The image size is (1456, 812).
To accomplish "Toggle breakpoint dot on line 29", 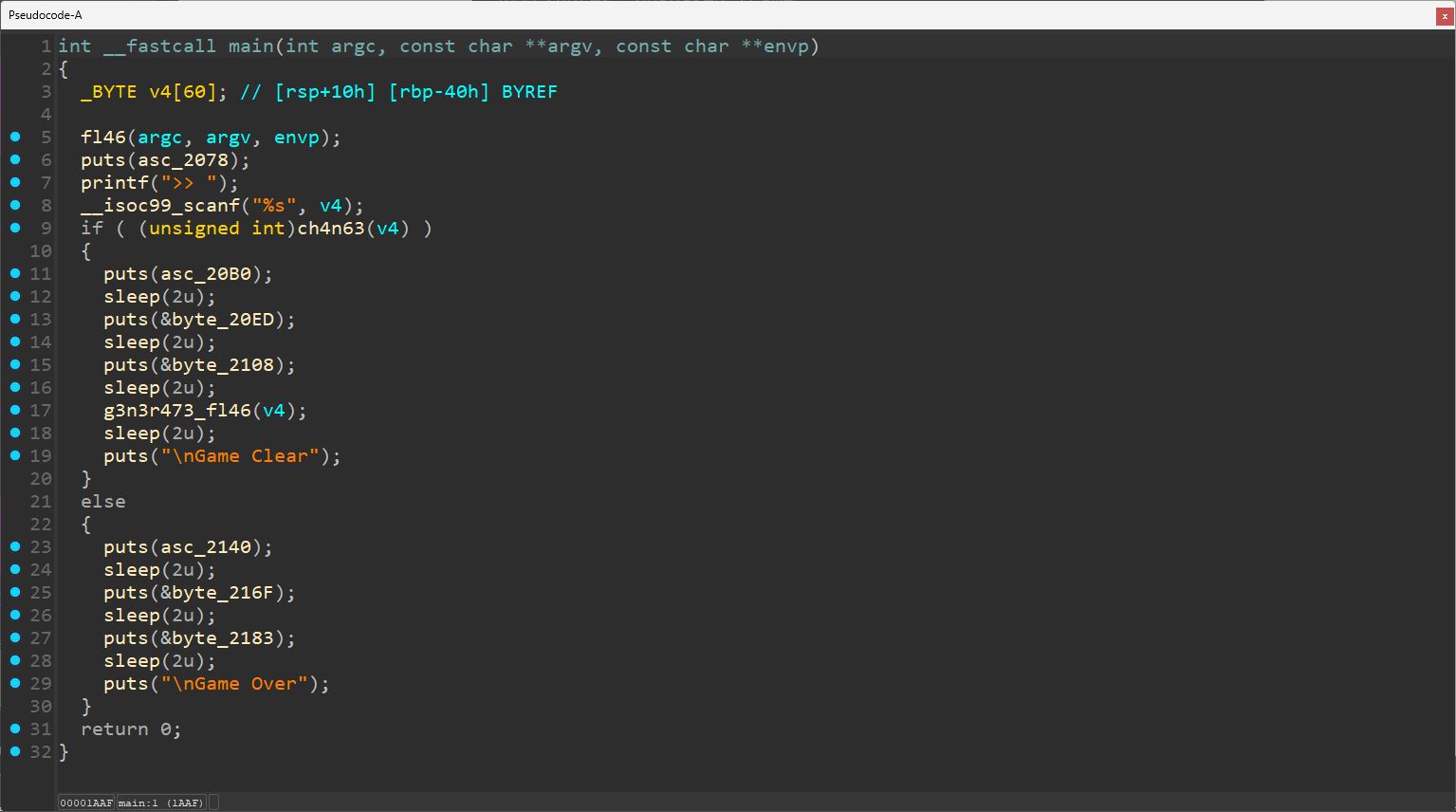I will click(15, 683).
